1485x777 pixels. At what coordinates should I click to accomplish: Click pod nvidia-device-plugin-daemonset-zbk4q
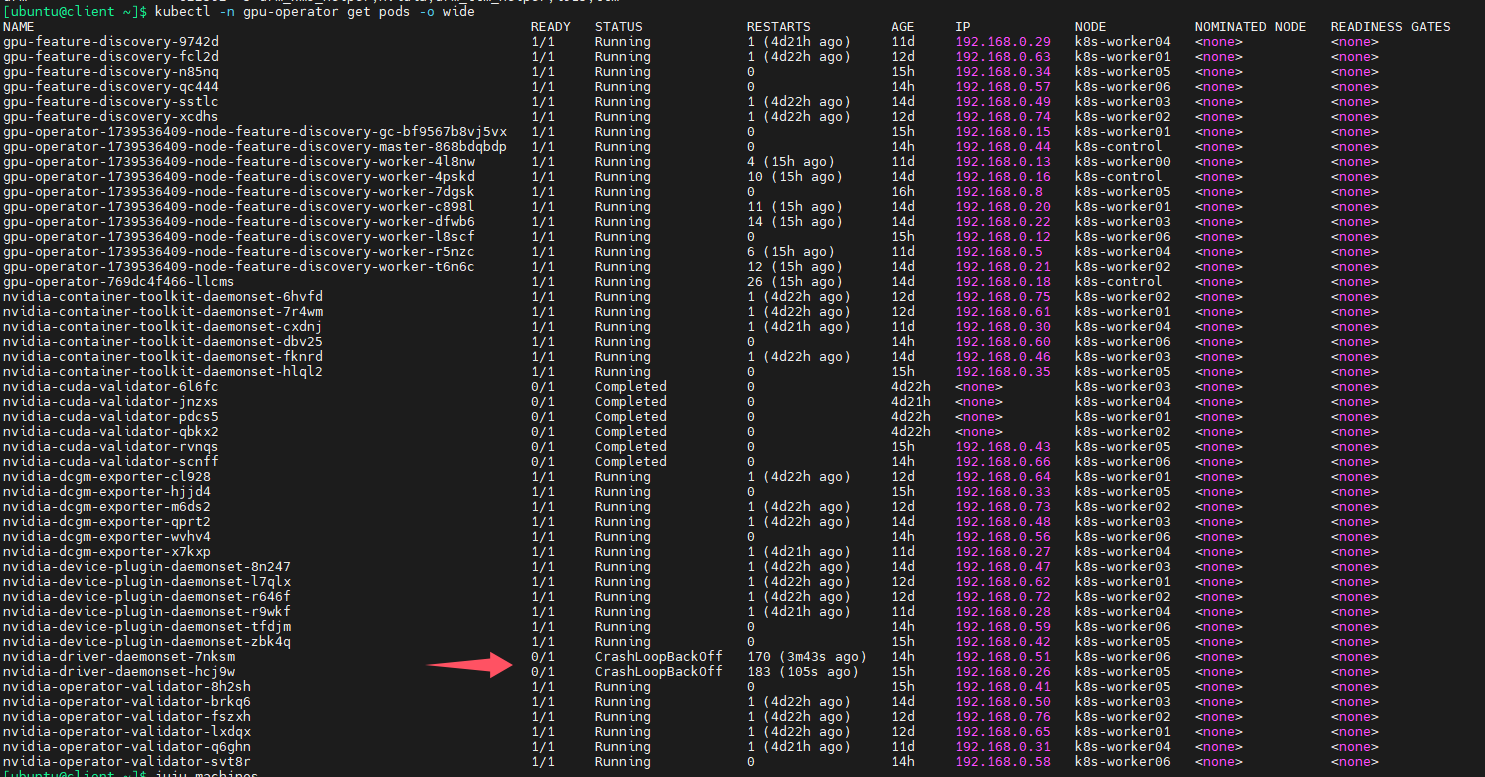pos(146,641)
